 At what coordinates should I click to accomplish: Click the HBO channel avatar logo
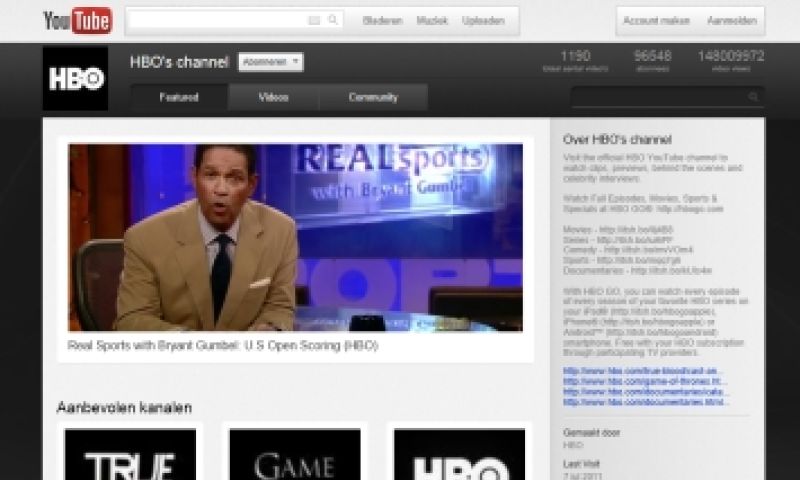(x=76, y=79)
